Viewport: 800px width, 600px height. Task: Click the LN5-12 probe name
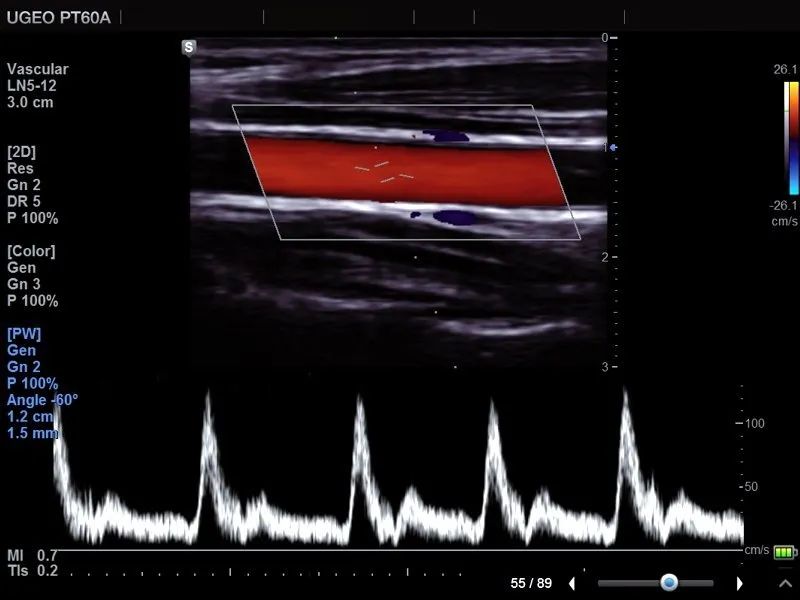click(x=31, y=86)
